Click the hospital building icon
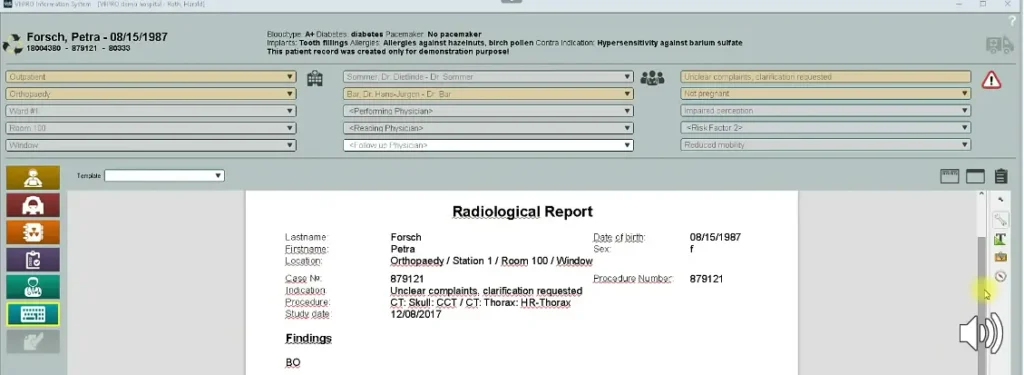The width and height of the screenshot is (1024, 375). (315, 78)
